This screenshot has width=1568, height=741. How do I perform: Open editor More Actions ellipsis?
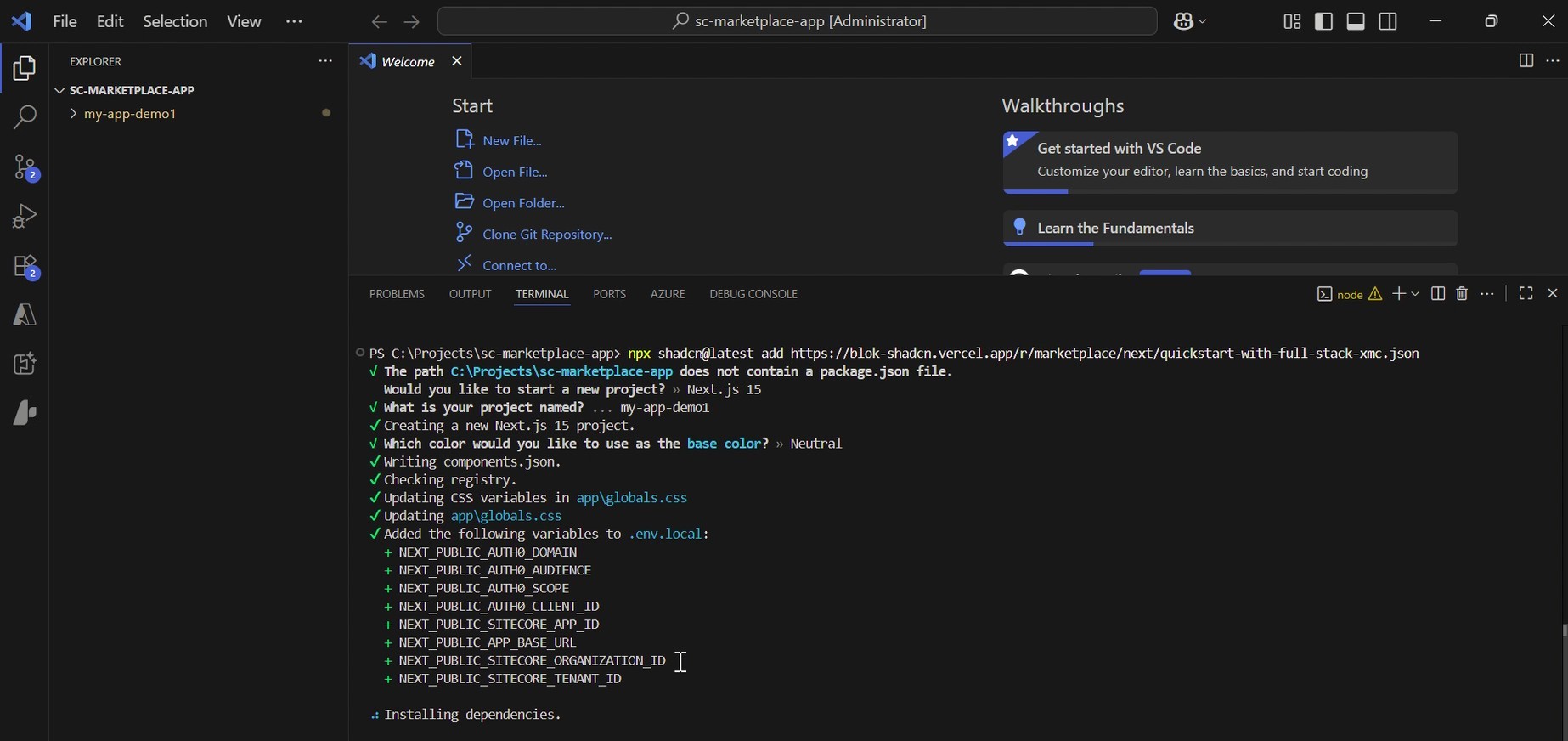(1553, 61)
